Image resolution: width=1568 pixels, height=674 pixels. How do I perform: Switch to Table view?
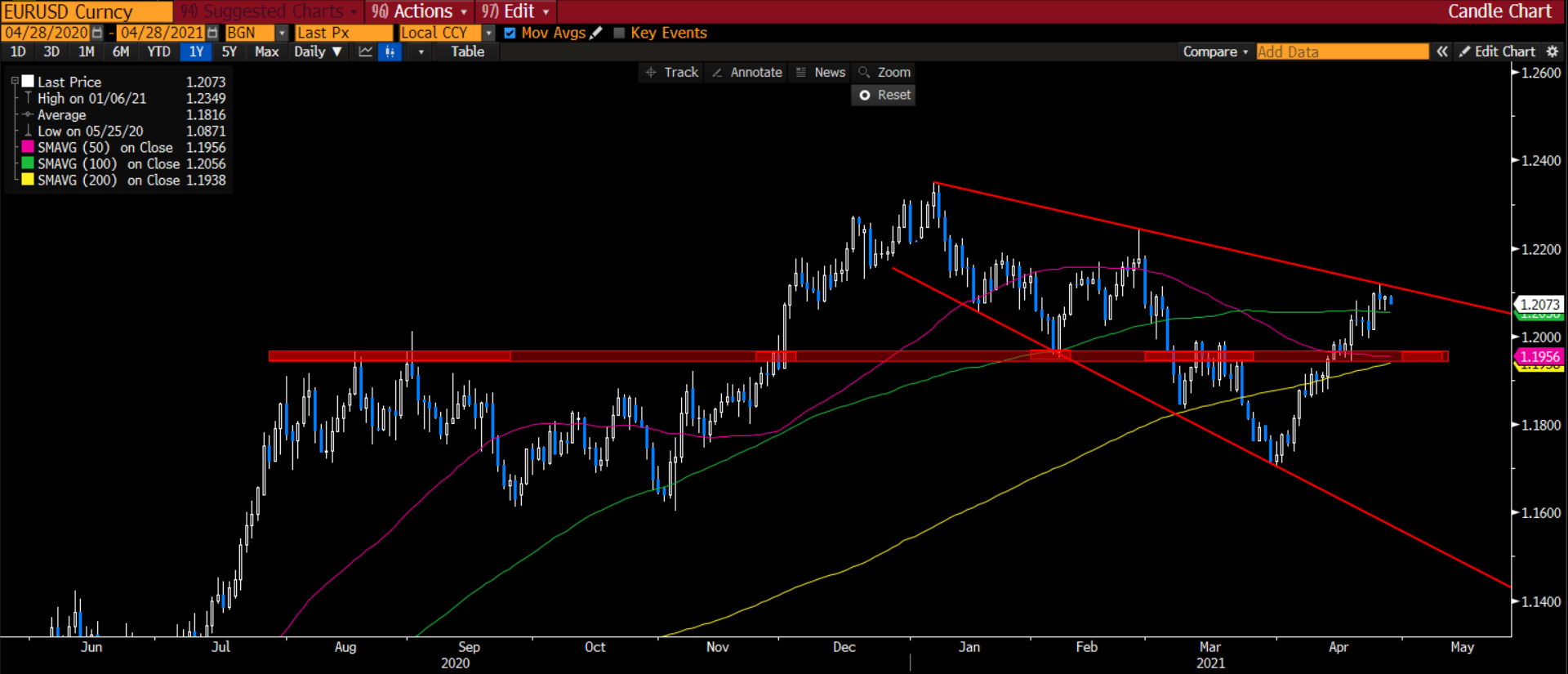[467, 51]
